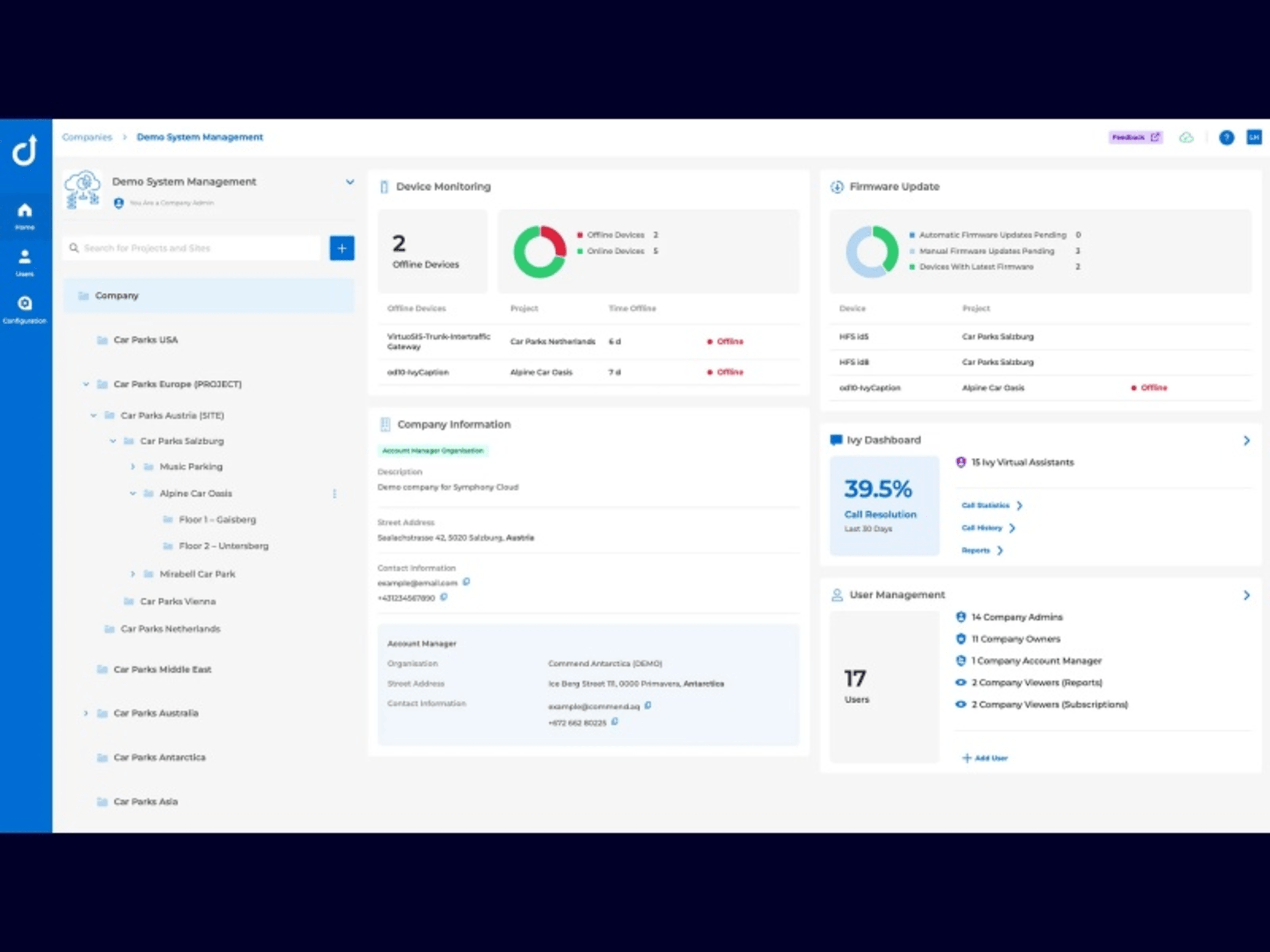Select Car Parks USA in the tree
This screenshot has height=952, width=1270.
tap(146, 340)
